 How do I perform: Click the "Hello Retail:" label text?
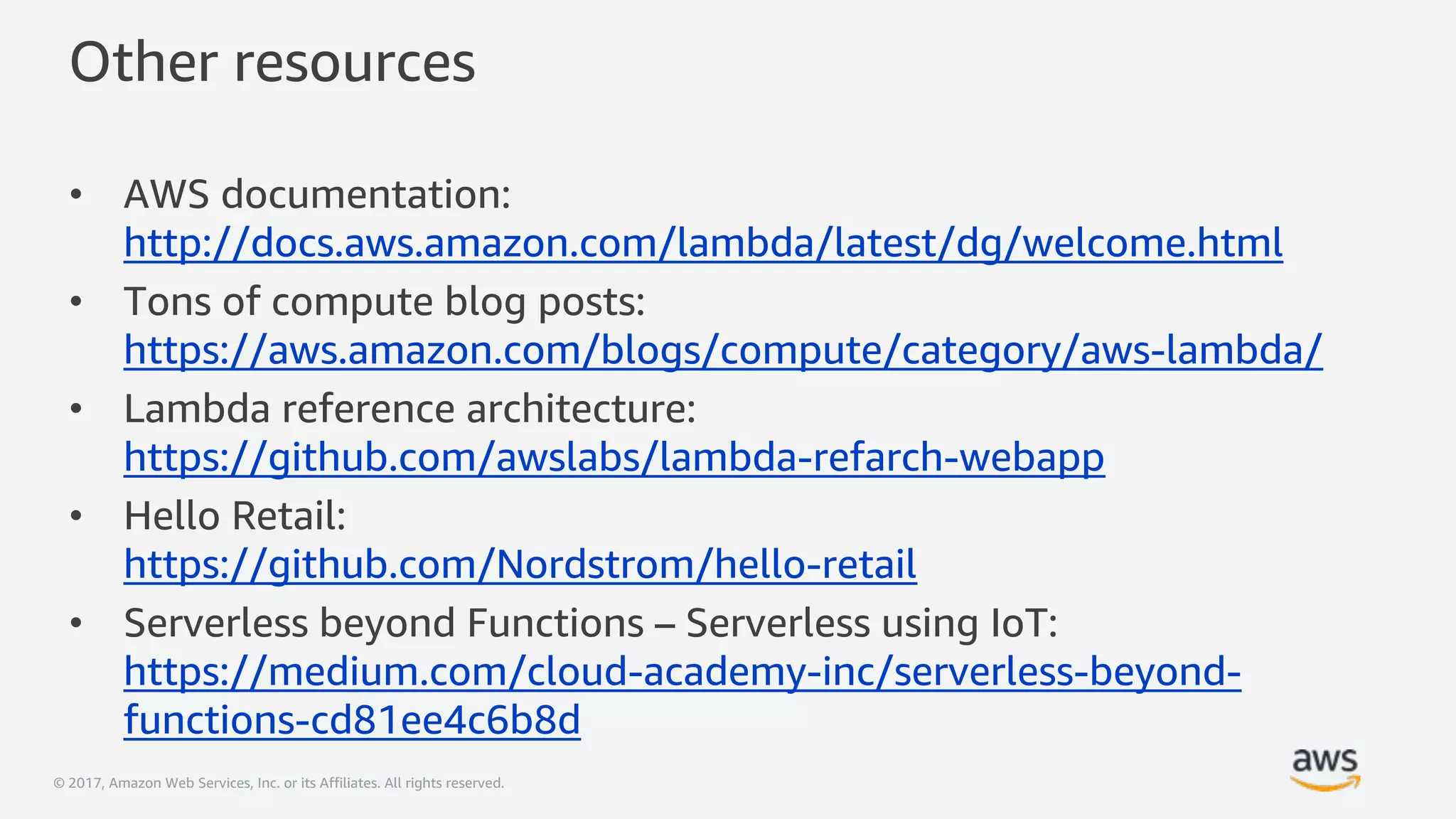pos(235,516)
